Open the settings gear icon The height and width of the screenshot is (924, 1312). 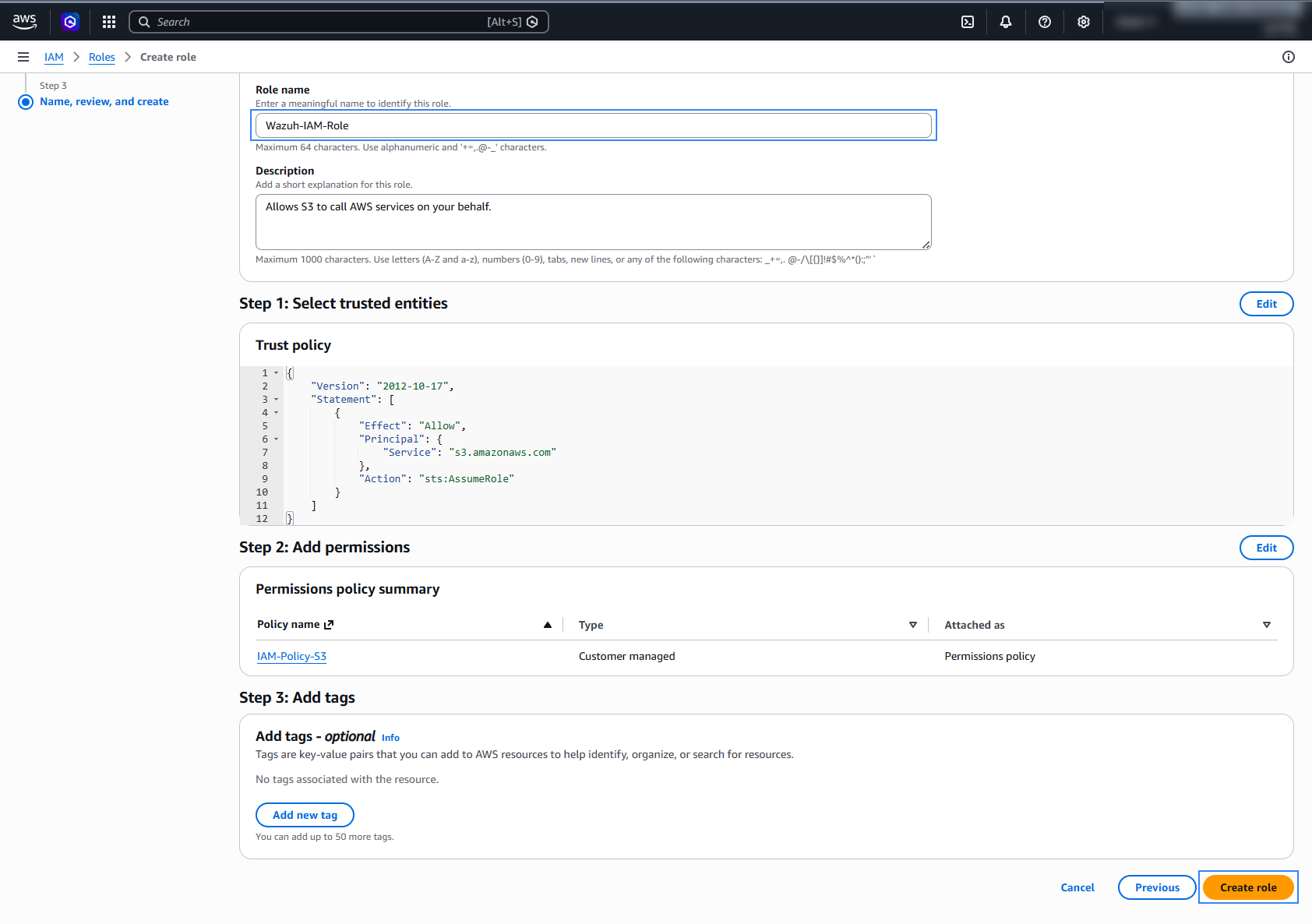1084,22
